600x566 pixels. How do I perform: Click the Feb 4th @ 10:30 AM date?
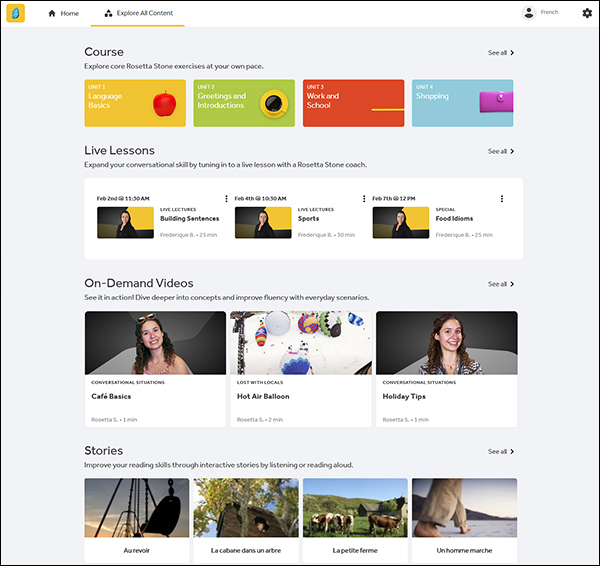click(260, 199)
